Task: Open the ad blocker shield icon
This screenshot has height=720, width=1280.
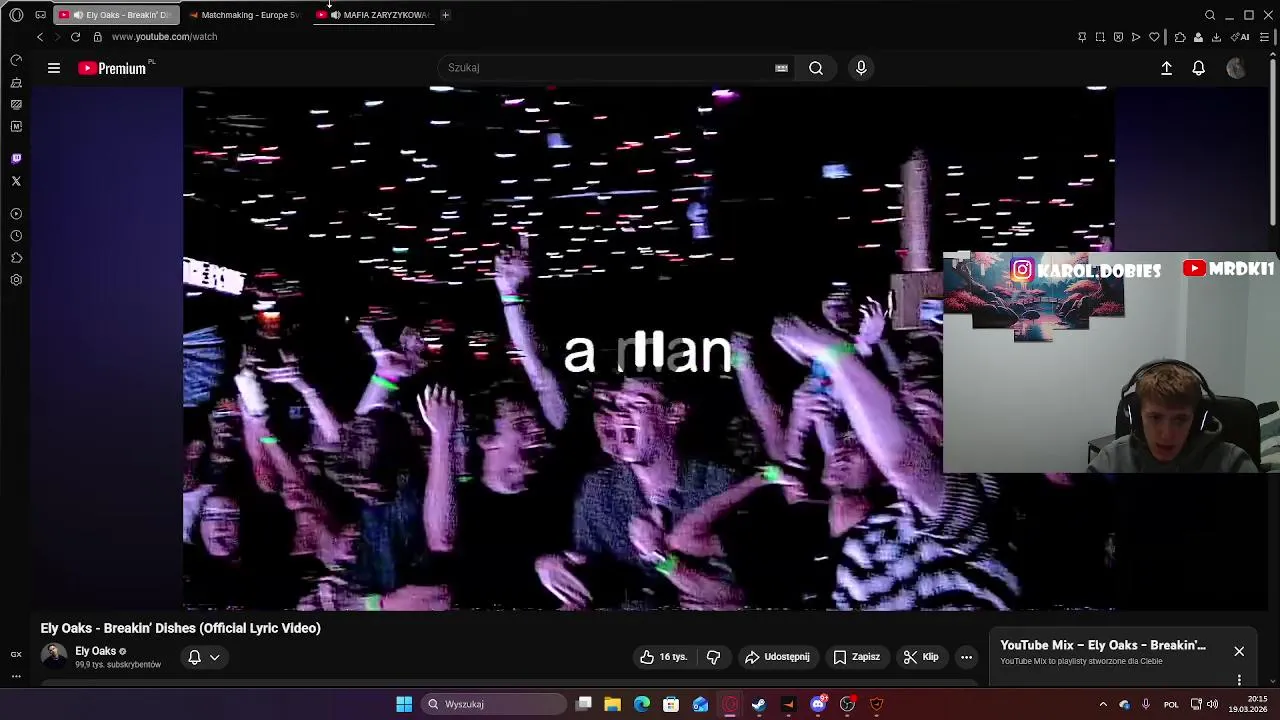Action: (1118, 37)
